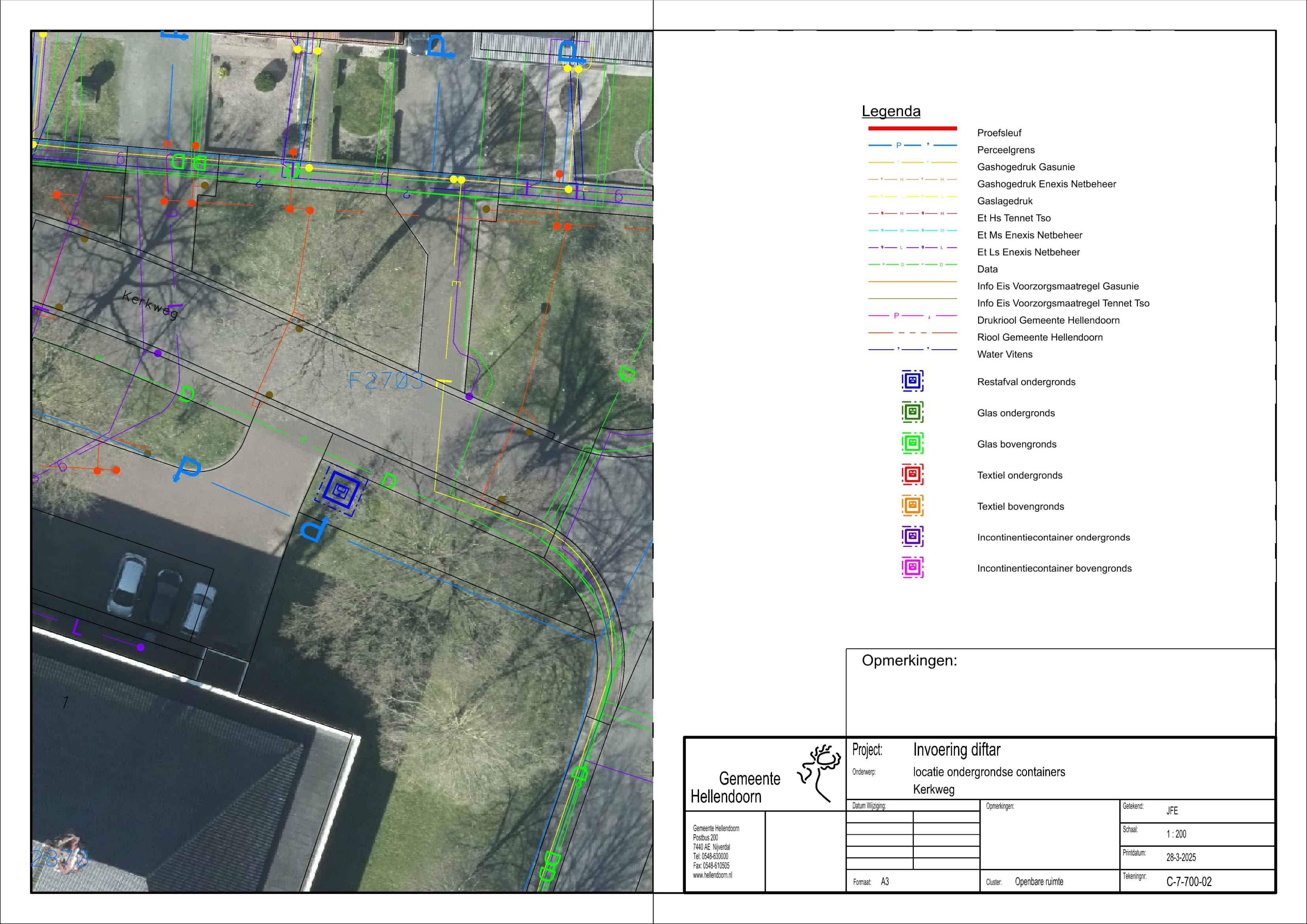Click the Legenda heading

pyautogui.click(x=891, y=111)
